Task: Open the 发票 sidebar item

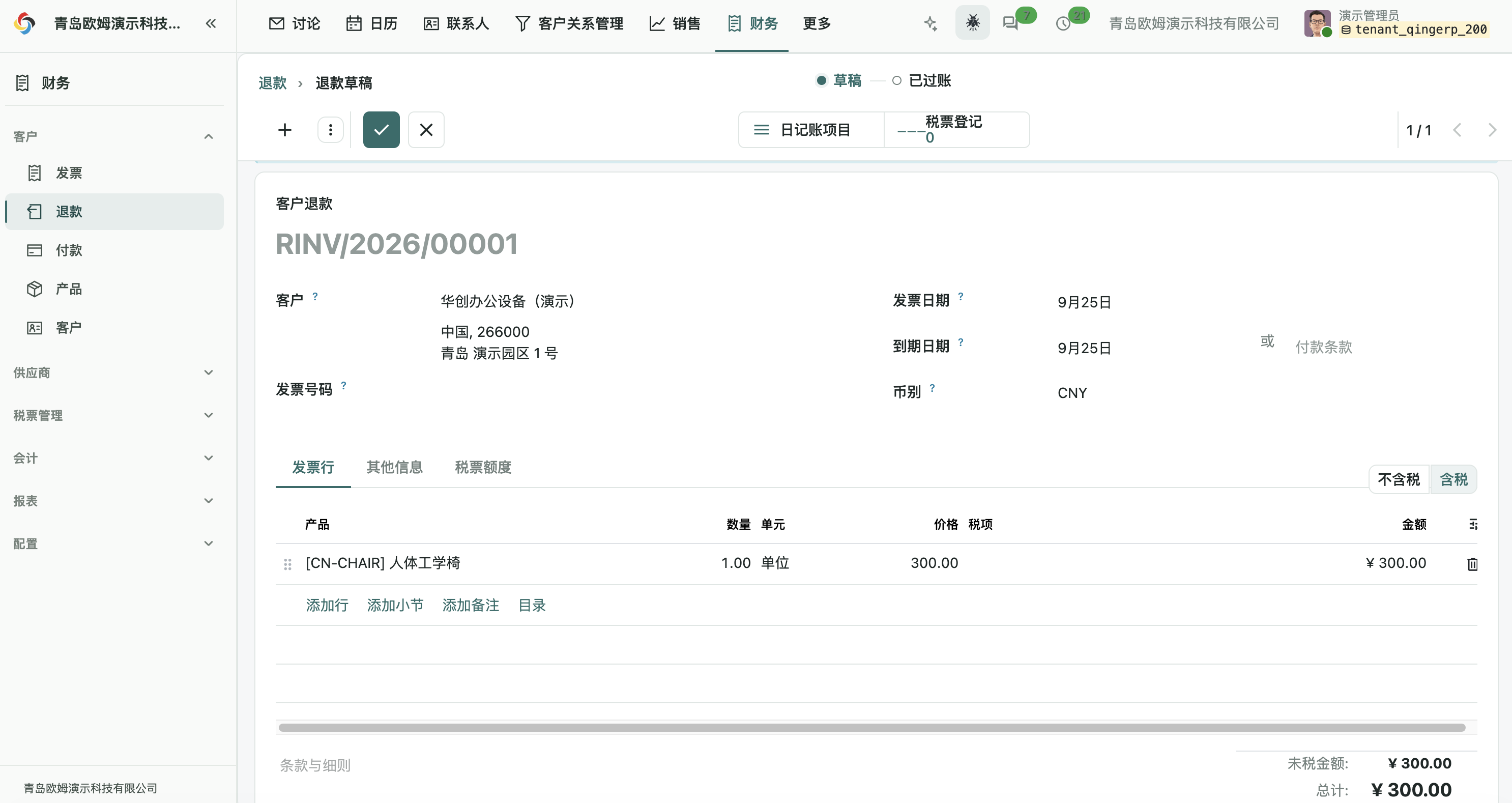Action: click(114, 173)
